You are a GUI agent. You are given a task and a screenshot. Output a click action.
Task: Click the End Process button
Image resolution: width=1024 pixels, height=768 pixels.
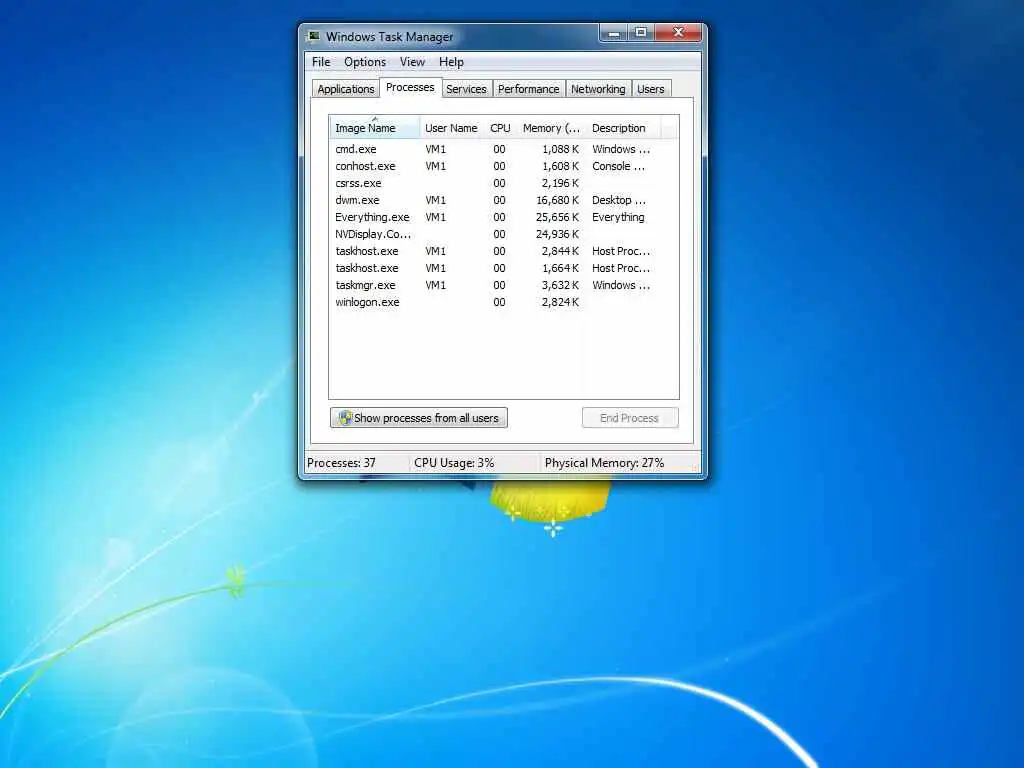630,418
